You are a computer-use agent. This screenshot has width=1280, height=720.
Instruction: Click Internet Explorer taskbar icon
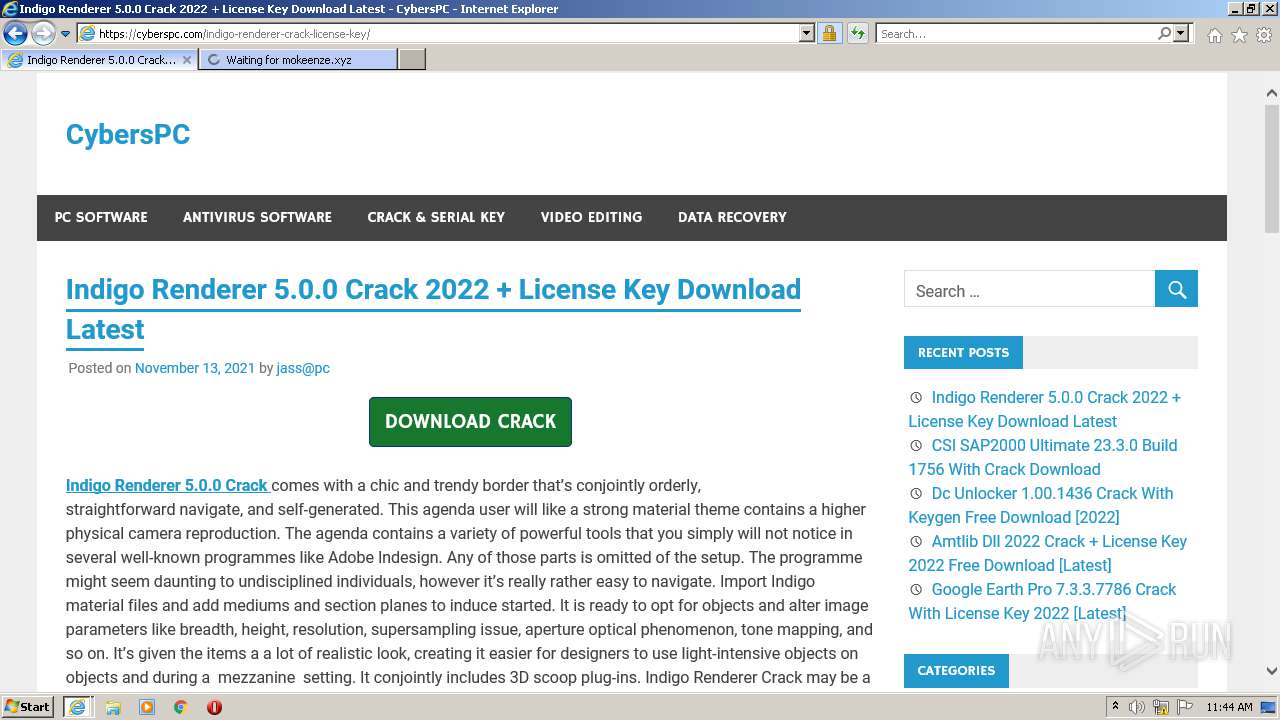77,707
